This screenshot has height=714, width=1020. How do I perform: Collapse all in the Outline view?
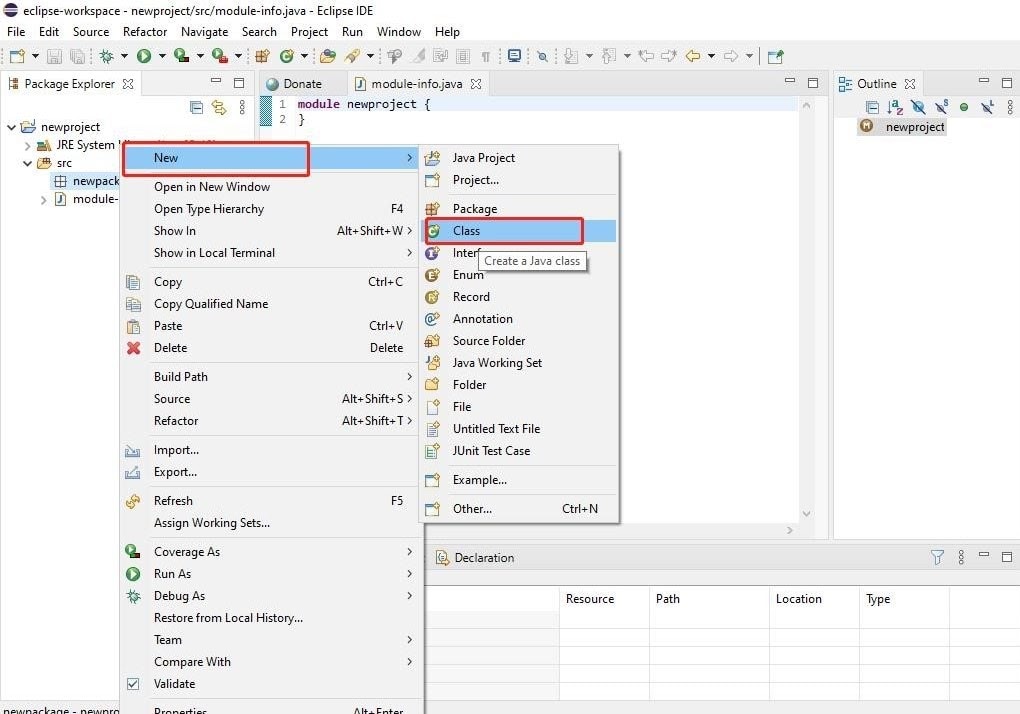point(872,107)
